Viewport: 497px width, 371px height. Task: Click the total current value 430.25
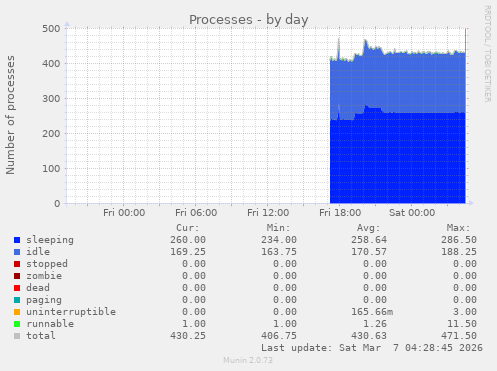pyautogui.click(x=188, y=336)
